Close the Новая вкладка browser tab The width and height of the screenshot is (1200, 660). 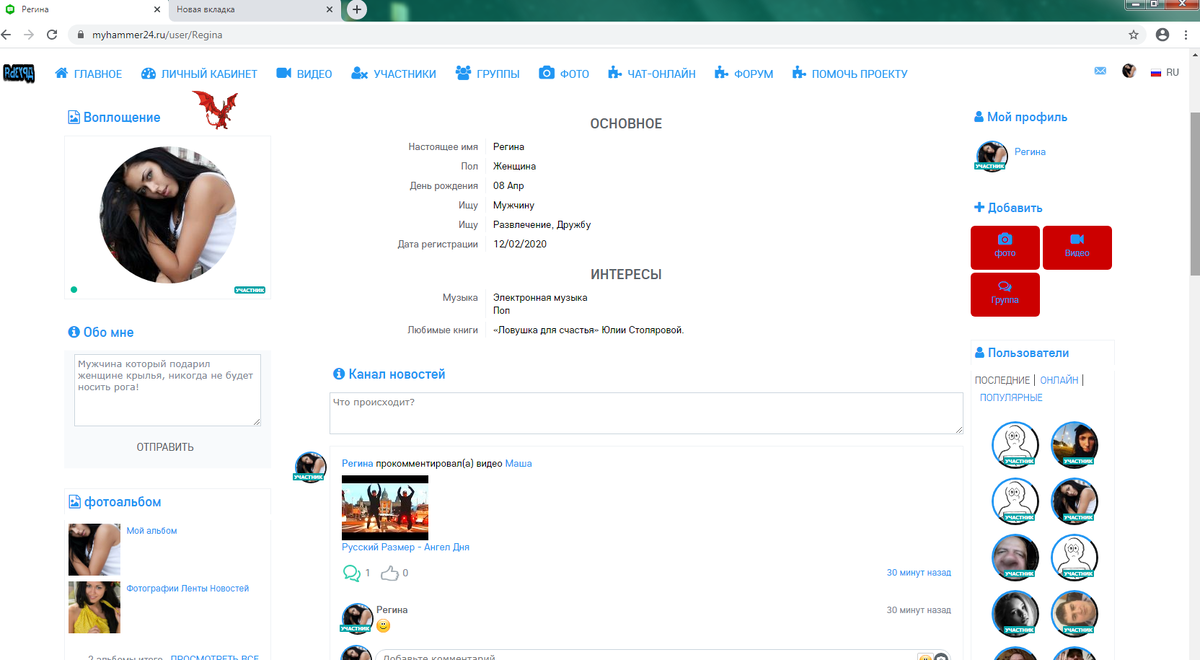329,9
